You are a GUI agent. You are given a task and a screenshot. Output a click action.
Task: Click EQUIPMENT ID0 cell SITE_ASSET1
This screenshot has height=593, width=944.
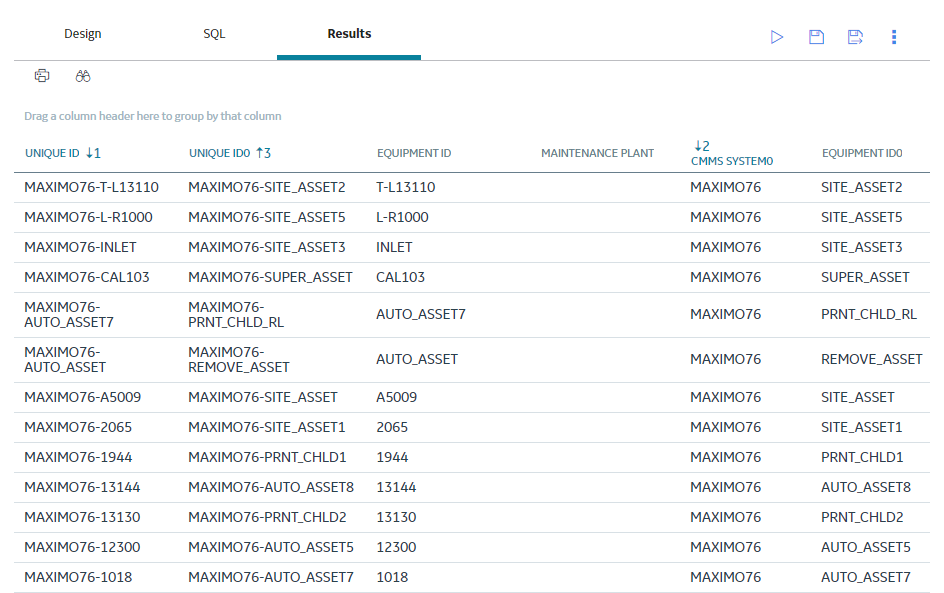[x=862, y=427]
